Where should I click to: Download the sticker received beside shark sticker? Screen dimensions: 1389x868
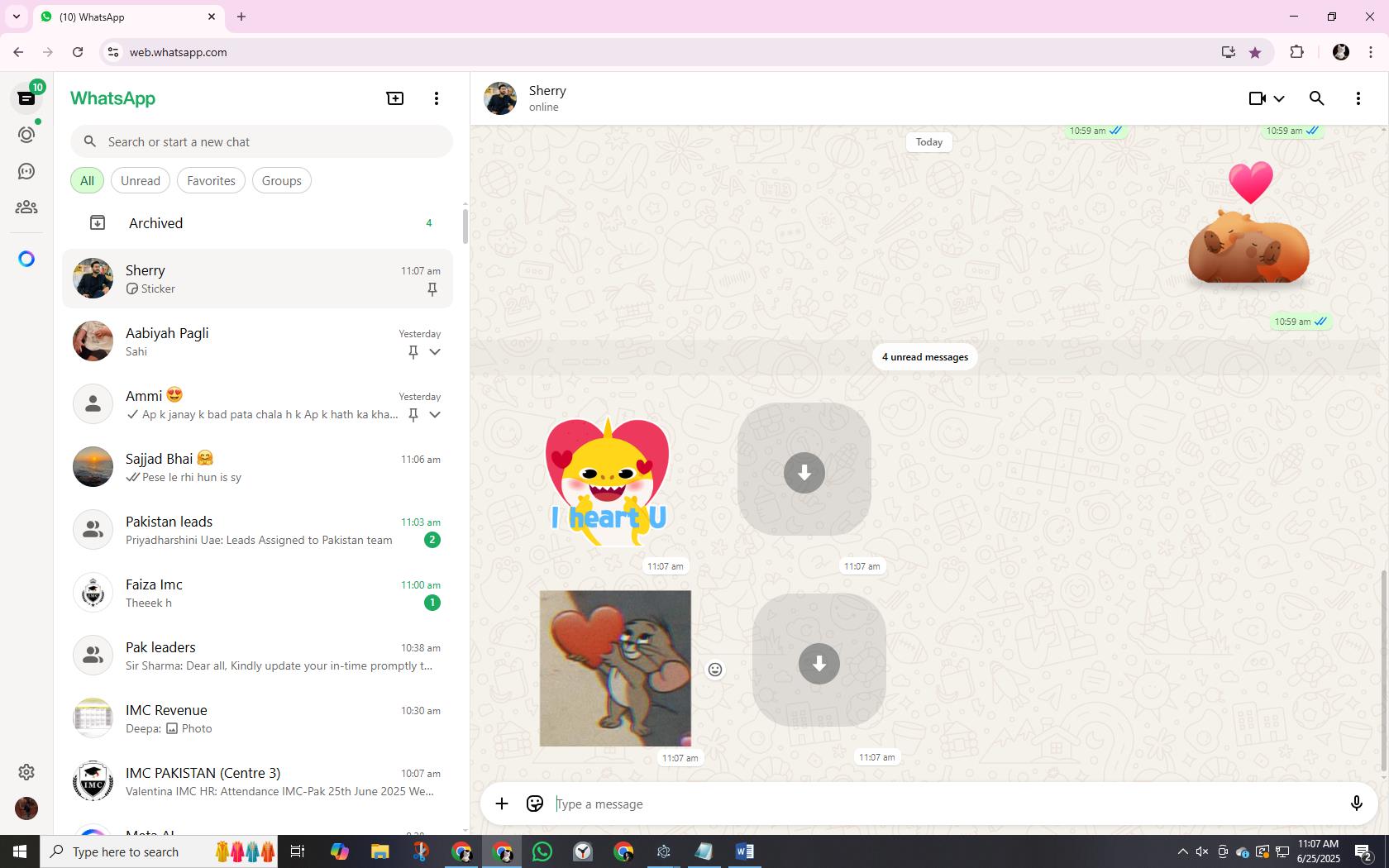(804, 473)
